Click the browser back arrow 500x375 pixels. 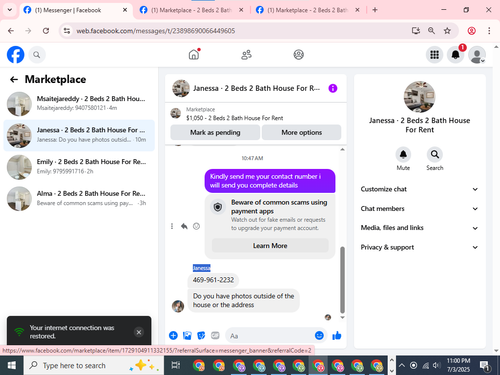[11, 31]
